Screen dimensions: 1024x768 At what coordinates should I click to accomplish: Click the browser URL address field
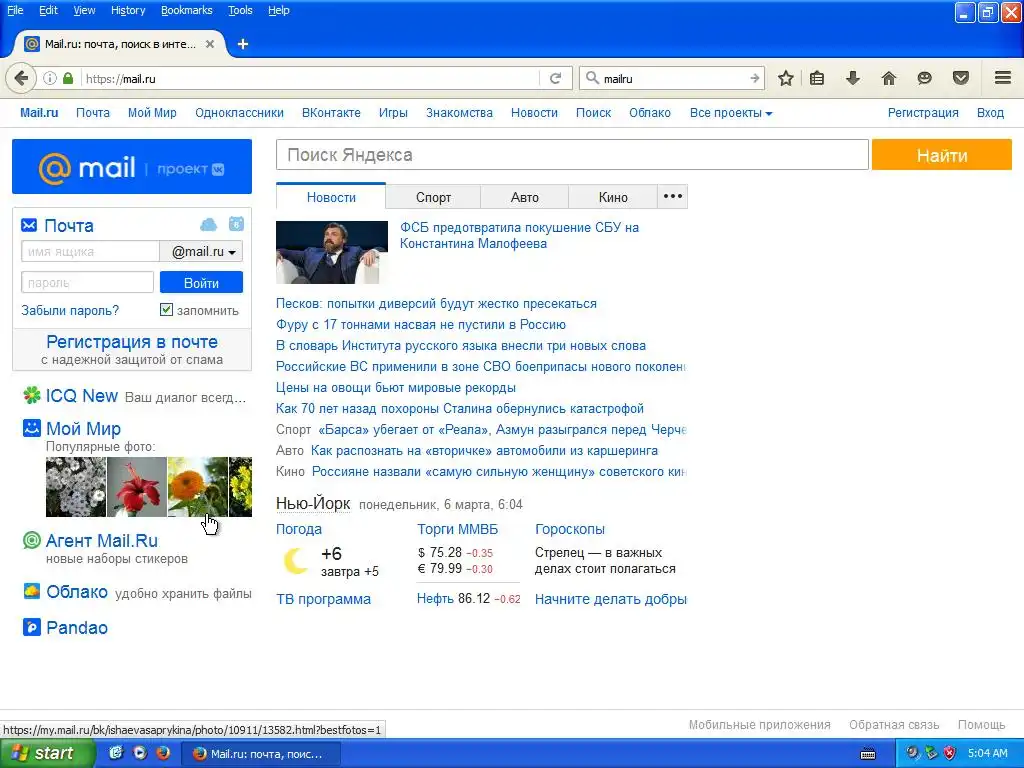tap(310, 78)
